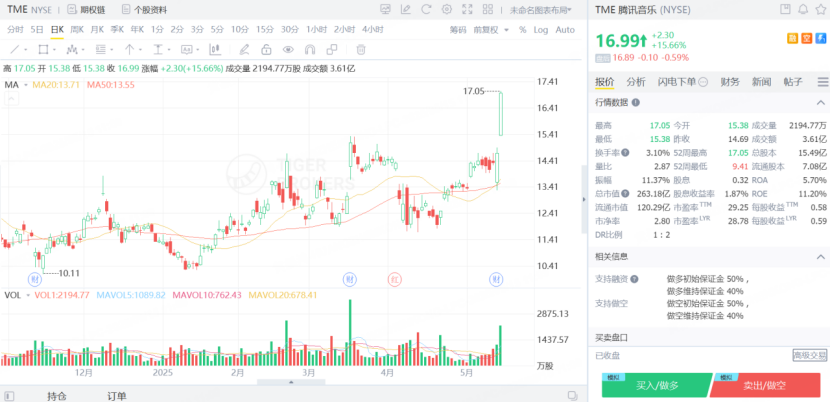Click the note icon by TME title
This screenshot has height=402, width=830.
pyautogui.click(x=786, y=9)
